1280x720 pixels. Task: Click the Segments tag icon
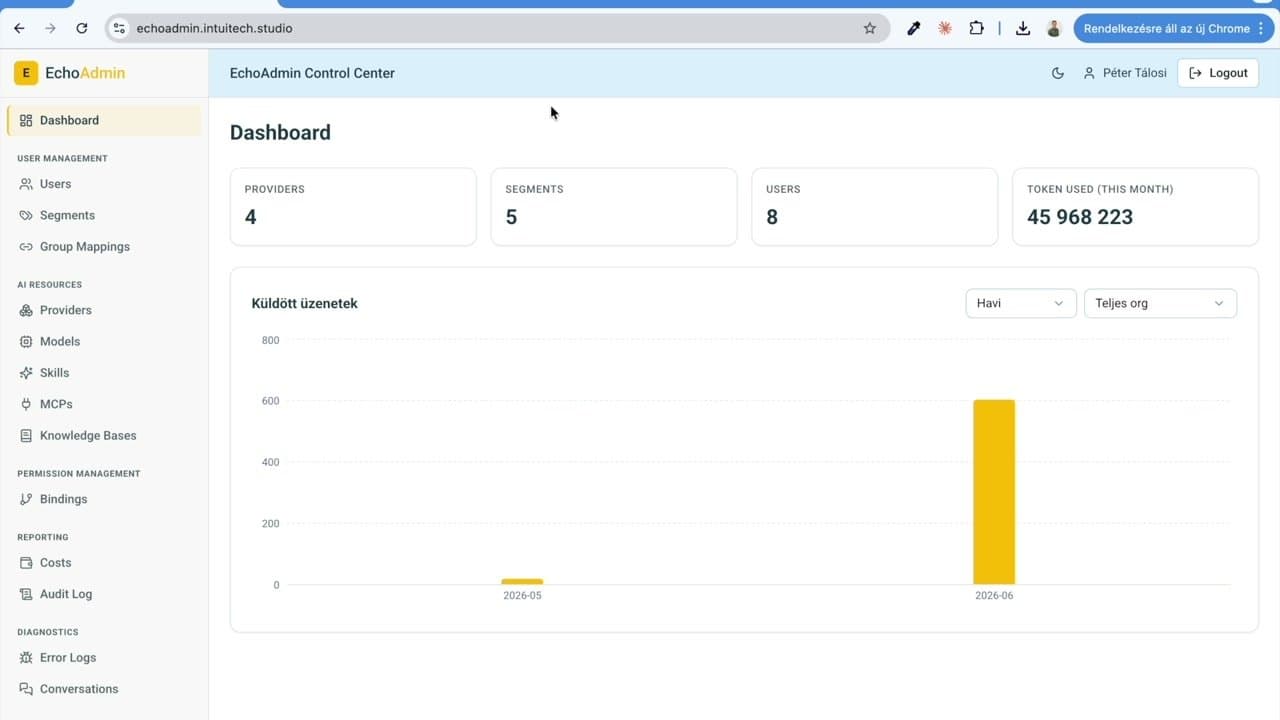[26, 215]
